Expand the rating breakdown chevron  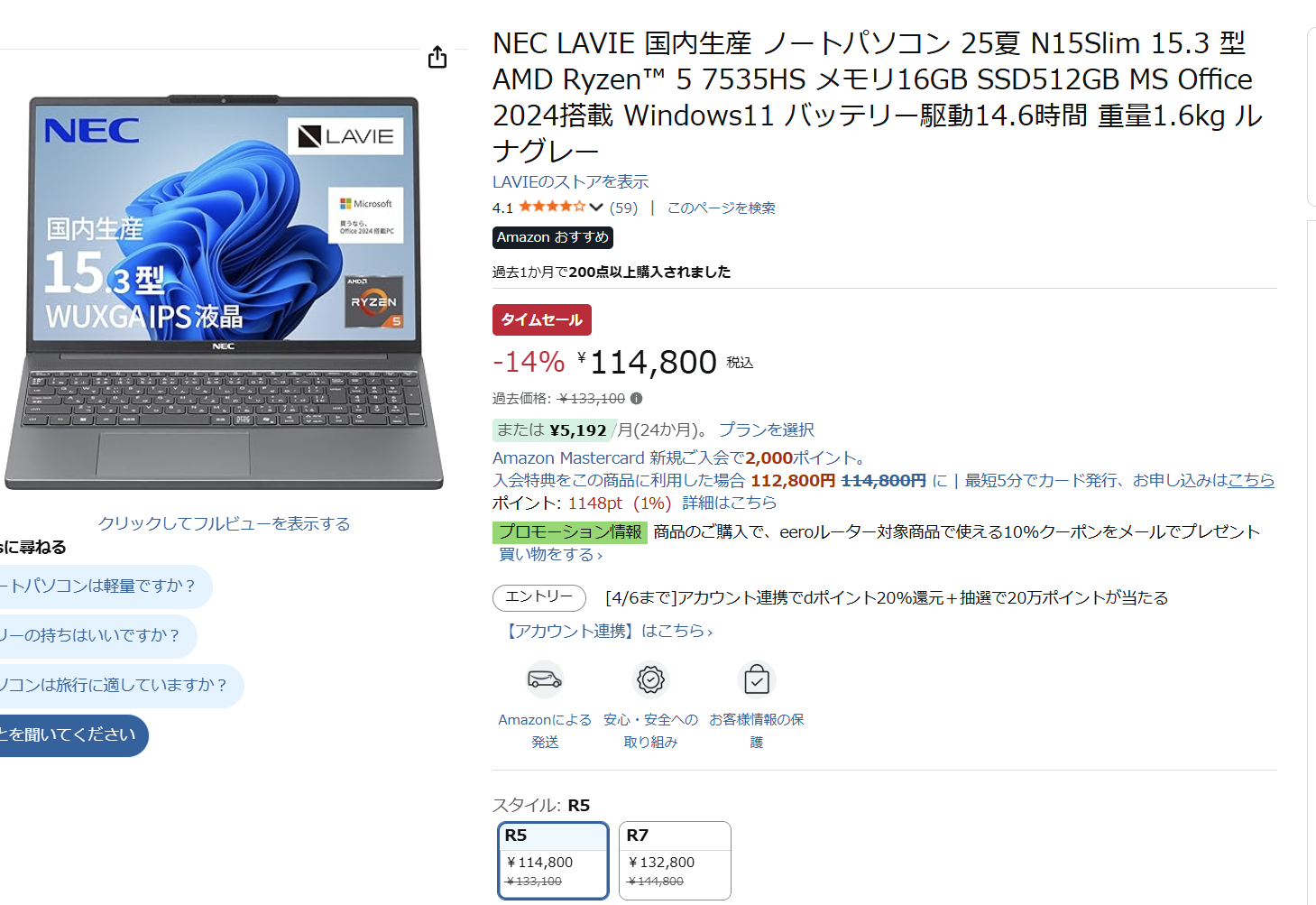click(596, 208)
